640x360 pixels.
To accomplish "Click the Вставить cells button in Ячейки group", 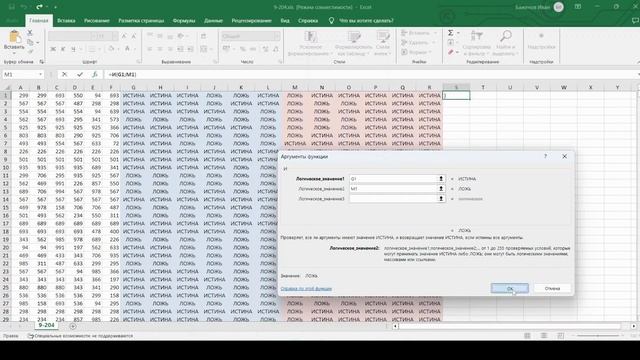I will click(x=418, y=33).
